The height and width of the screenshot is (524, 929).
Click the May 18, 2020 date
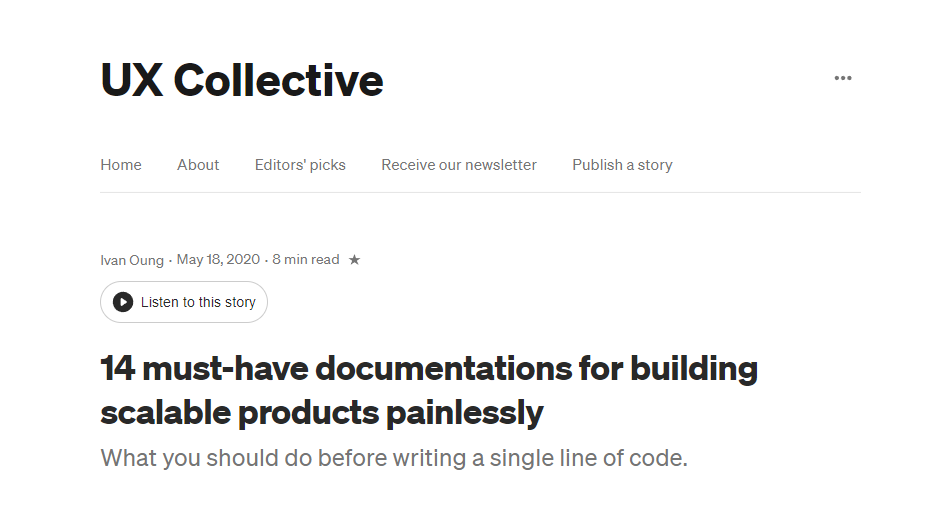[218, 260]
